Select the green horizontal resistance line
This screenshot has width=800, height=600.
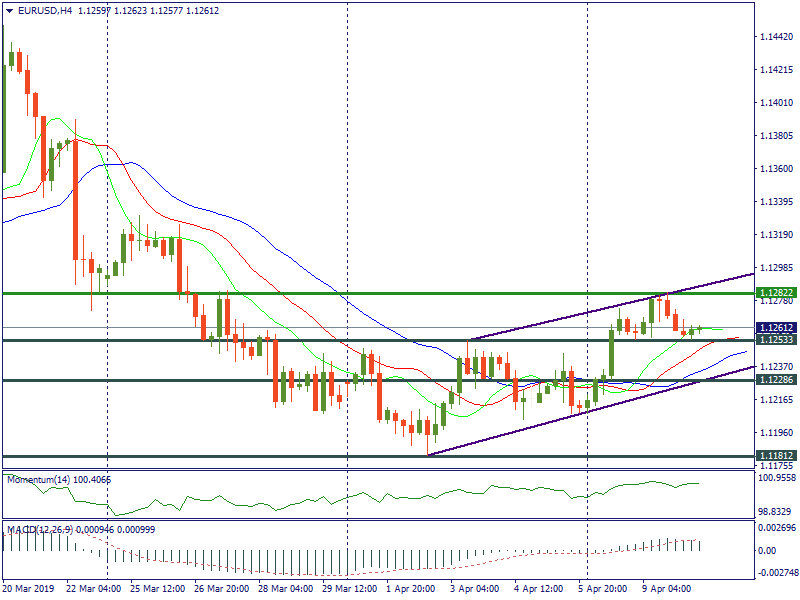click(x=300, y=293)
